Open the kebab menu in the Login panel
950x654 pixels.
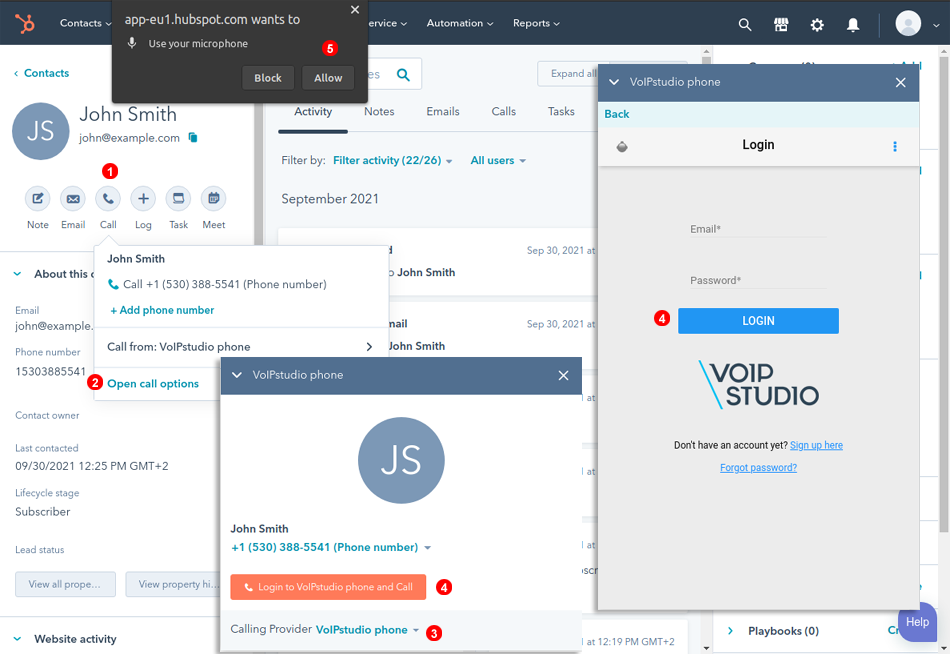point(895,146)
